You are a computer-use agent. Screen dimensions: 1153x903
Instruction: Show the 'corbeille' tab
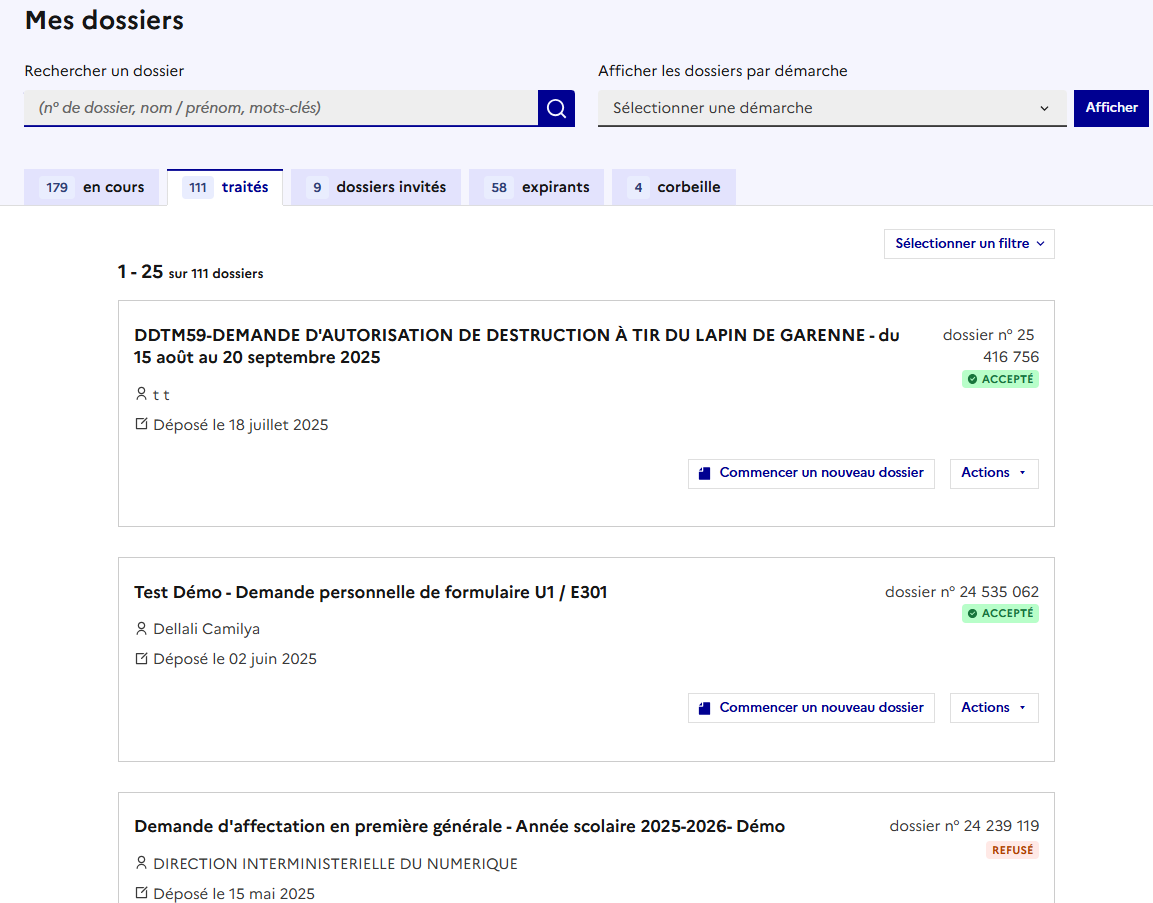click(673, 188)
